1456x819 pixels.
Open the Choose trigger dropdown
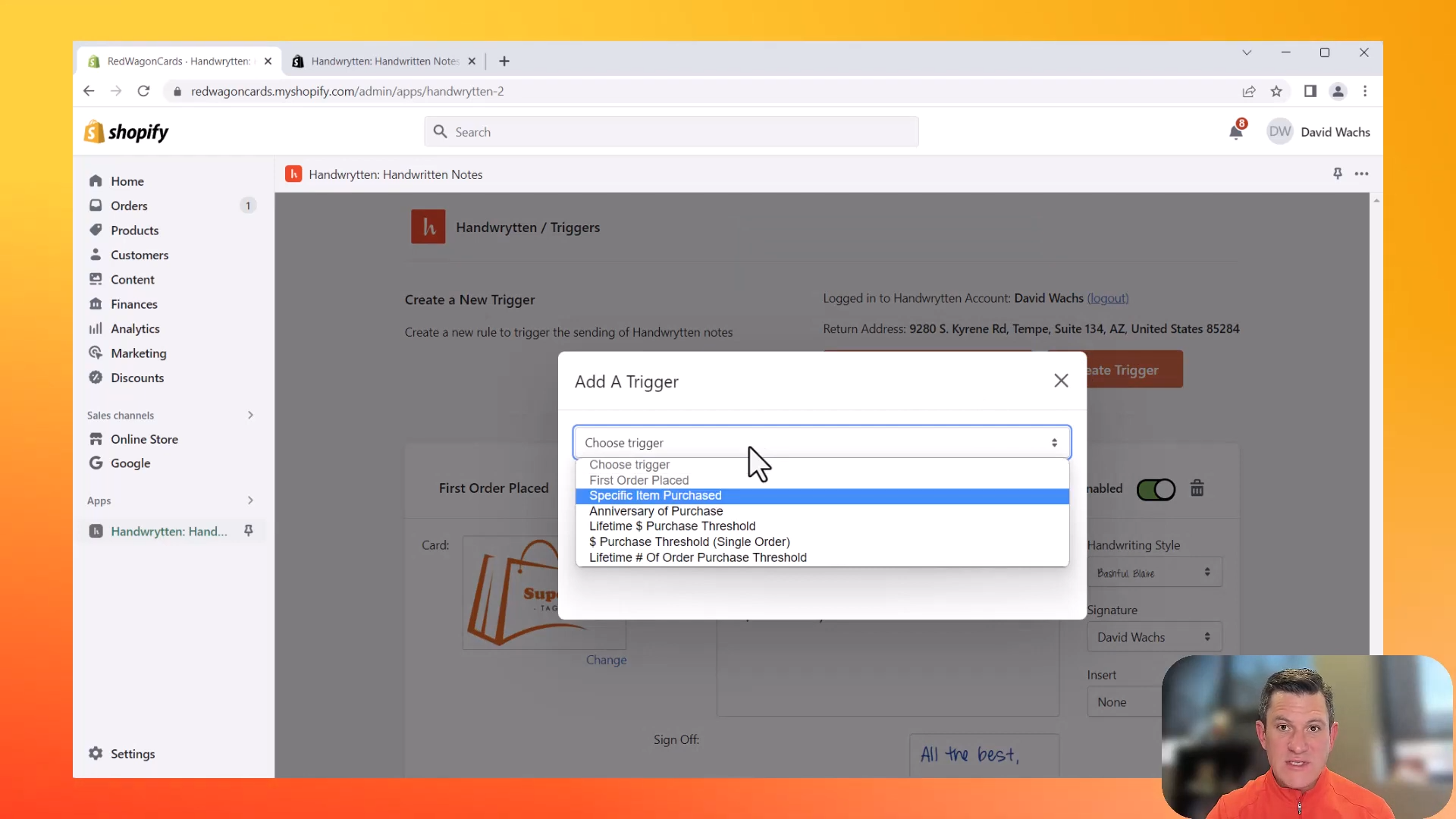[x=821, y=443]
